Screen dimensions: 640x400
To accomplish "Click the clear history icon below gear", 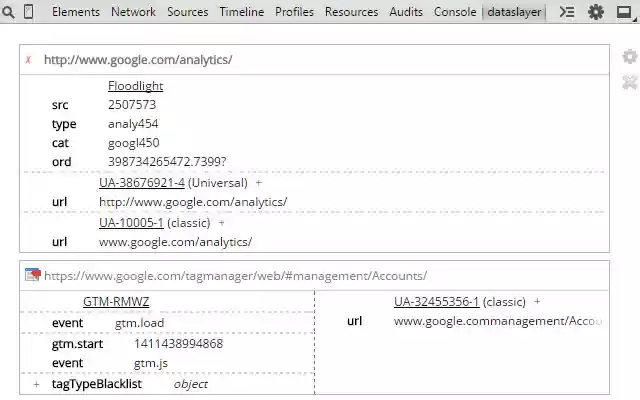I will [630, 82].
